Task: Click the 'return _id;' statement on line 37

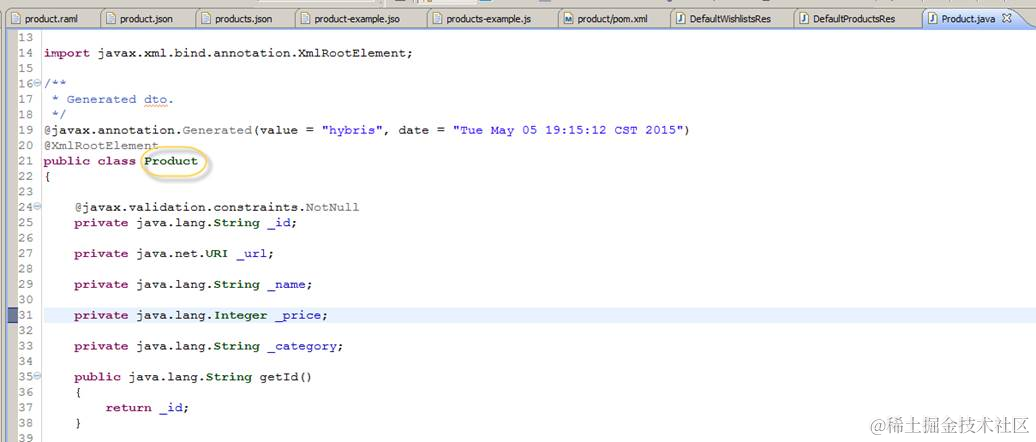Action: [147, 408]
